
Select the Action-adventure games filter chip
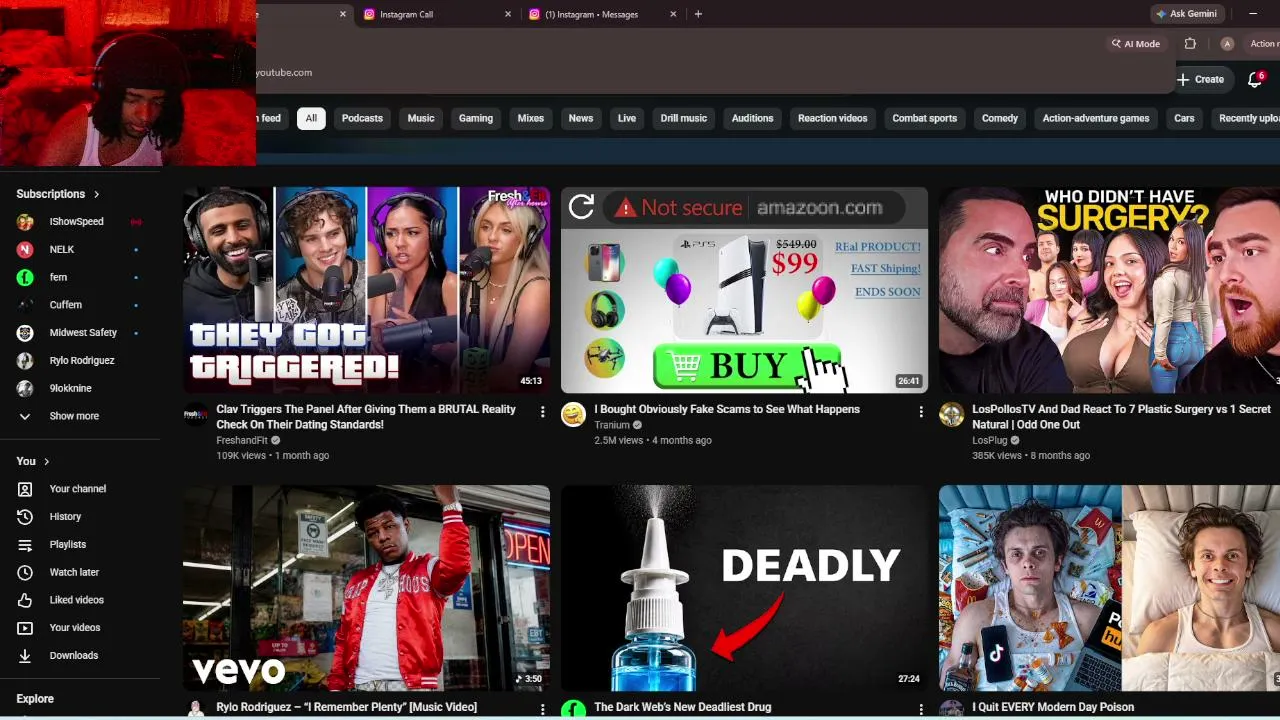point(1096,118)
